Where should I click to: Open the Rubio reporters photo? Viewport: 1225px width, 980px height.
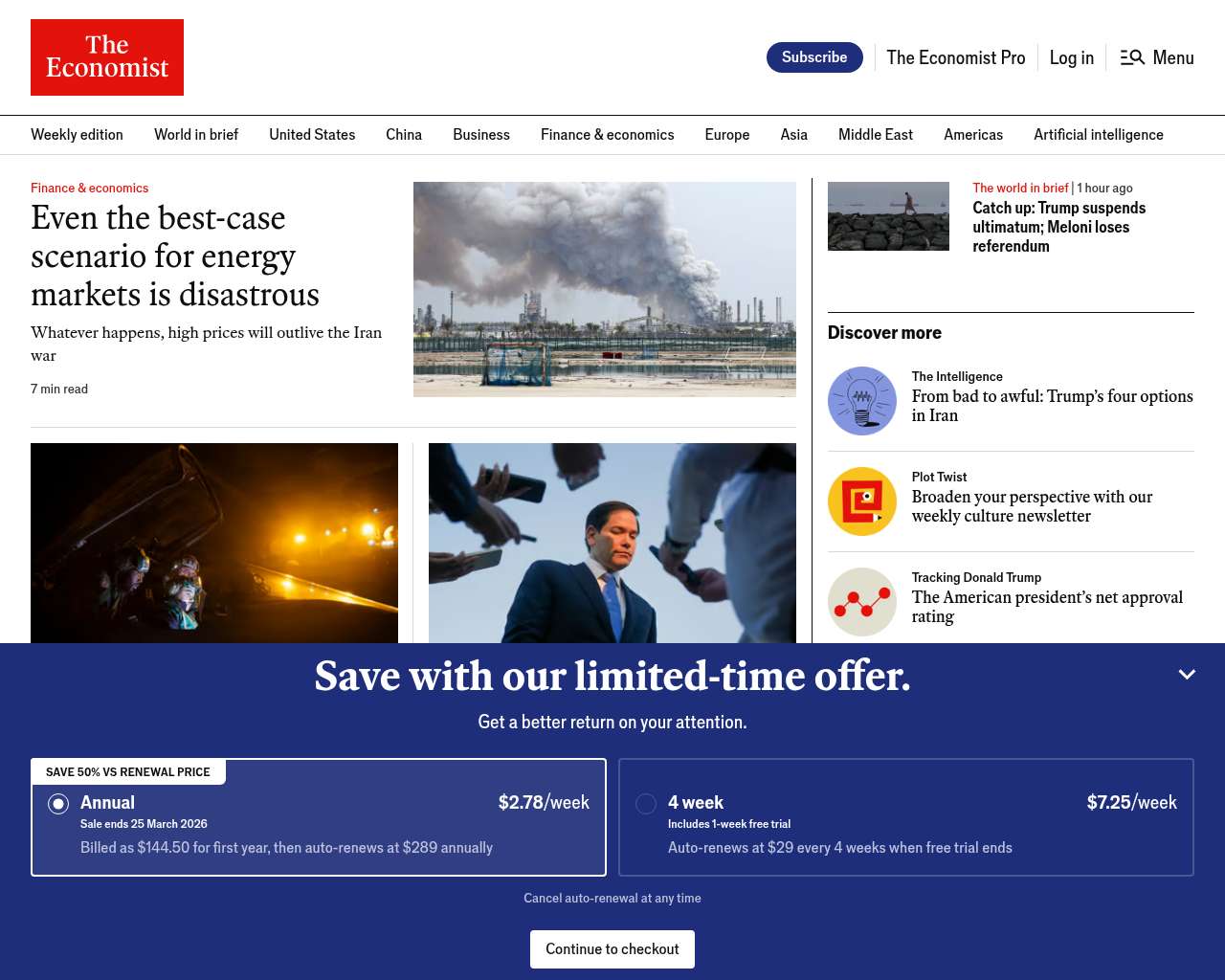pos(612,543)
